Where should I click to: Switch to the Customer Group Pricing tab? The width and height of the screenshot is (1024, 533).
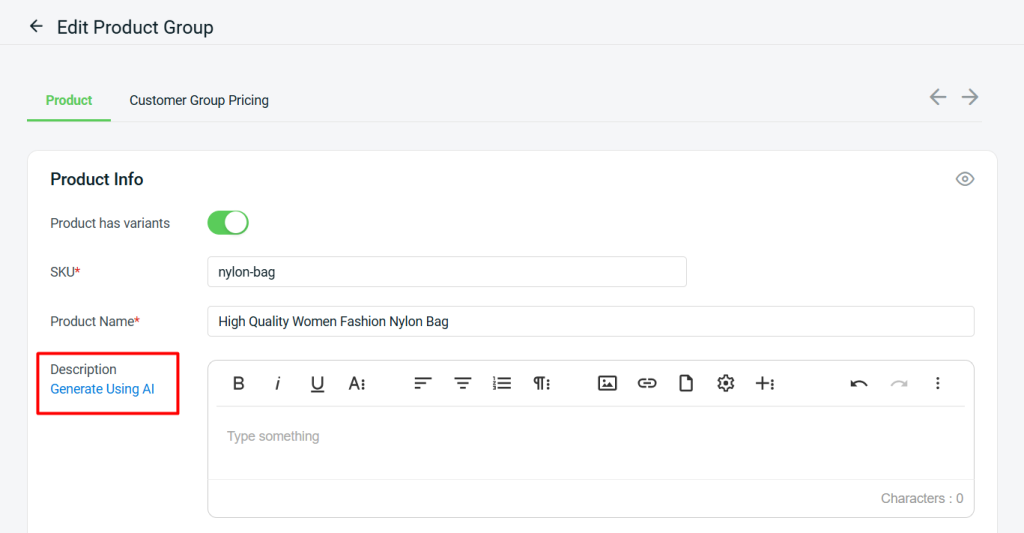199,101
